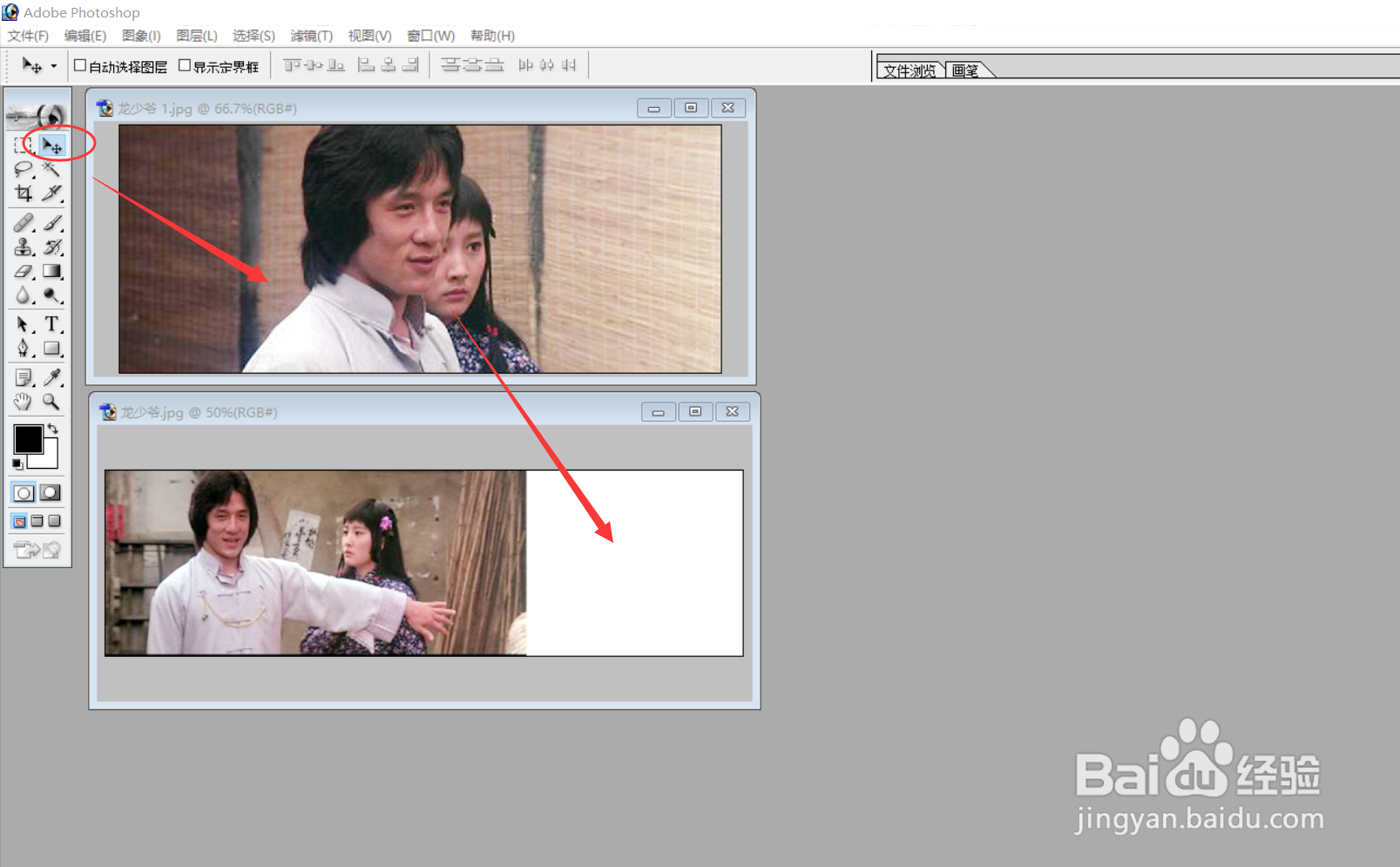Click align vertical centers button
This screenshot has height=867, width=1400.
point(314,65)
